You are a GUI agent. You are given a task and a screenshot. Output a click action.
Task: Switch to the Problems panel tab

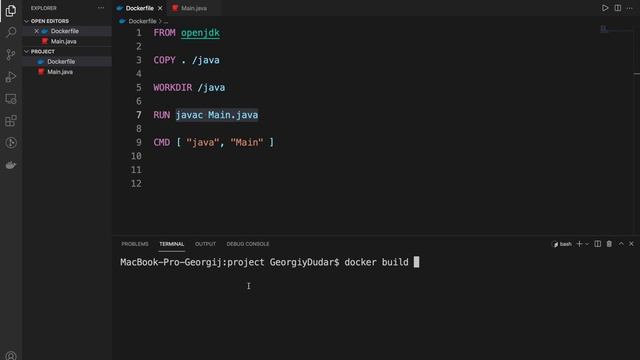point(135,244)
